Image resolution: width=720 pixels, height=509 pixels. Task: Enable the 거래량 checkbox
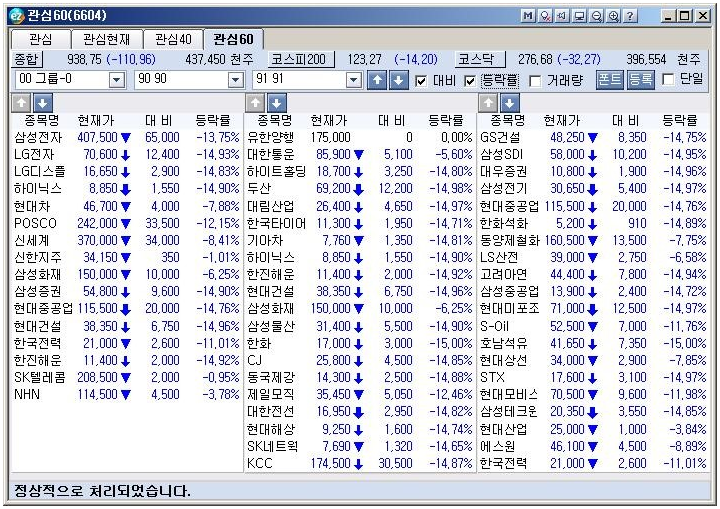535,81
